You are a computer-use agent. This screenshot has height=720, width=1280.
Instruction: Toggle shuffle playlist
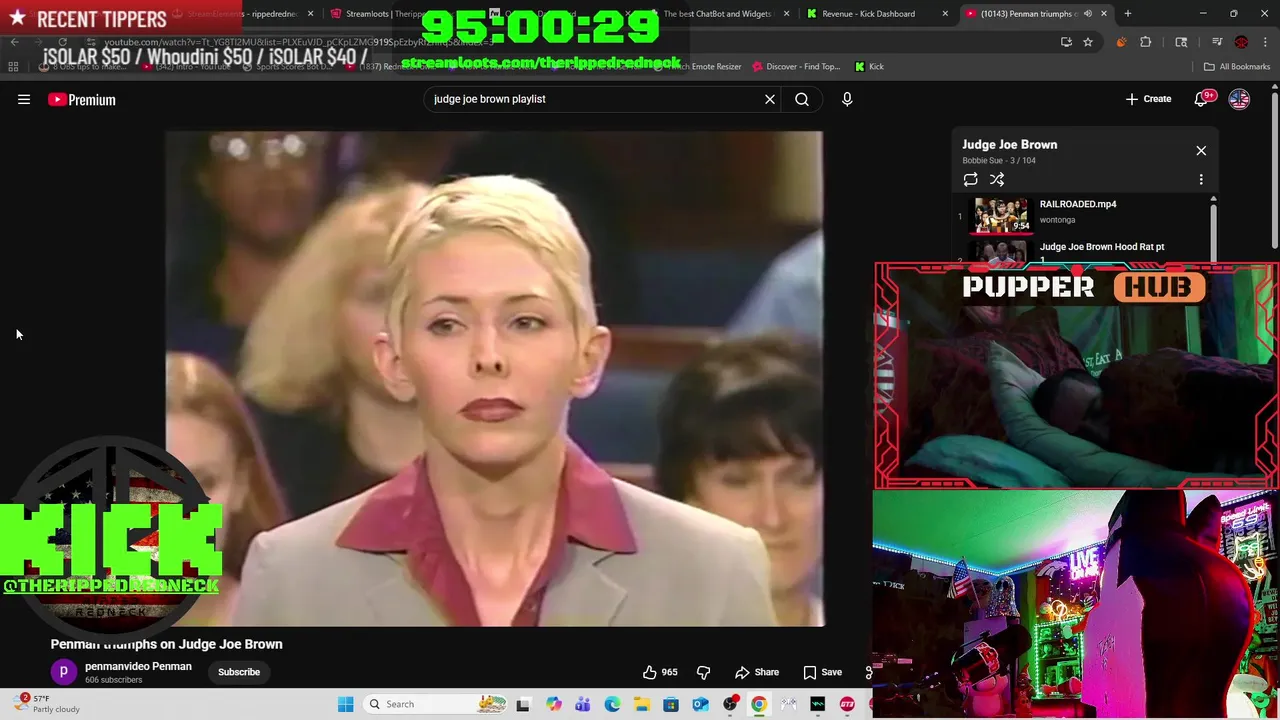997,179
